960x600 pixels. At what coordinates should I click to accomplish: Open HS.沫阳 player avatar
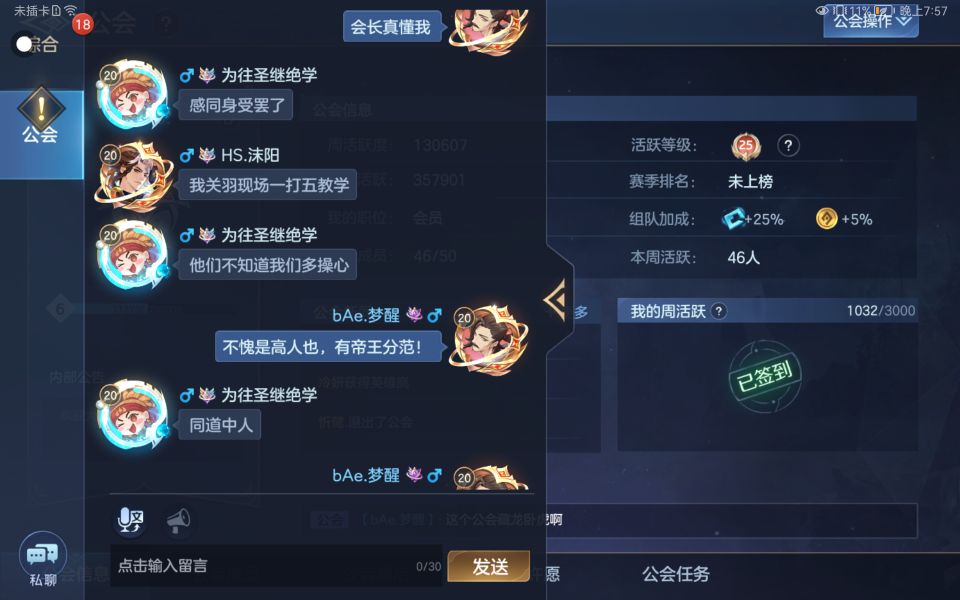(x=132, y=175)
